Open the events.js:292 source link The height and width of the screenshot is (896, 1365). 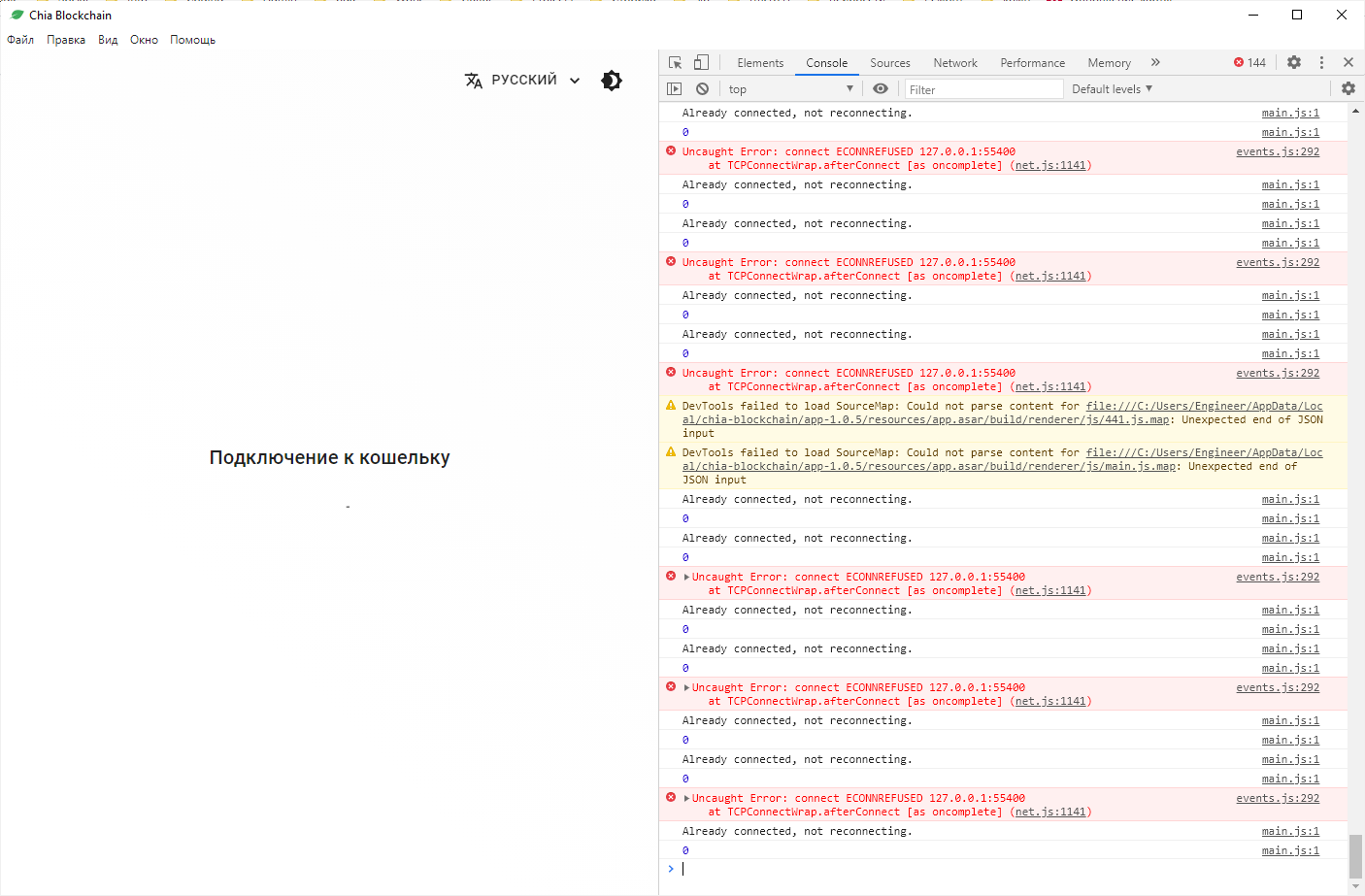(1278, 151)
